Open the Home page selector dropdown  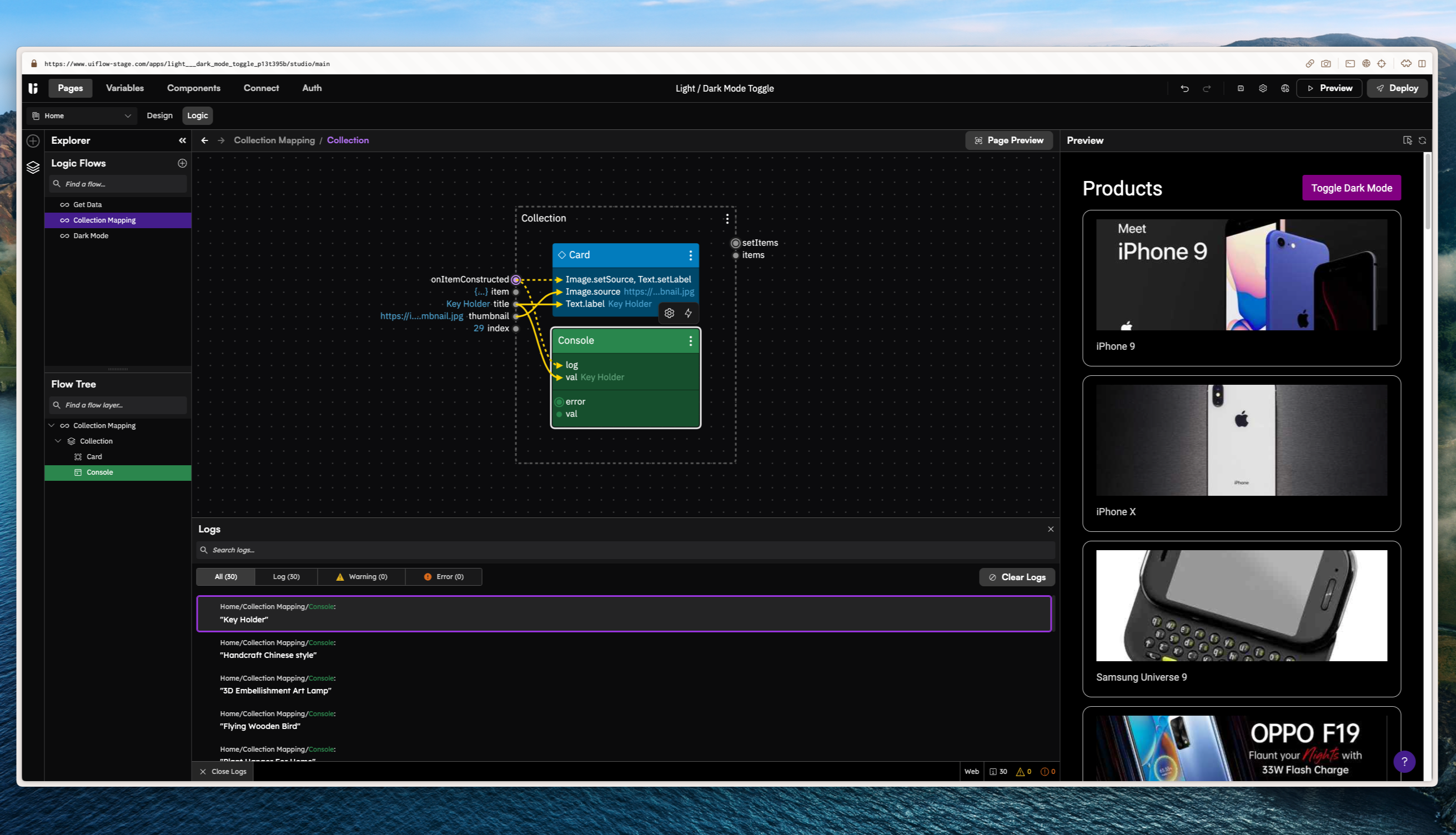coord(82,116)
